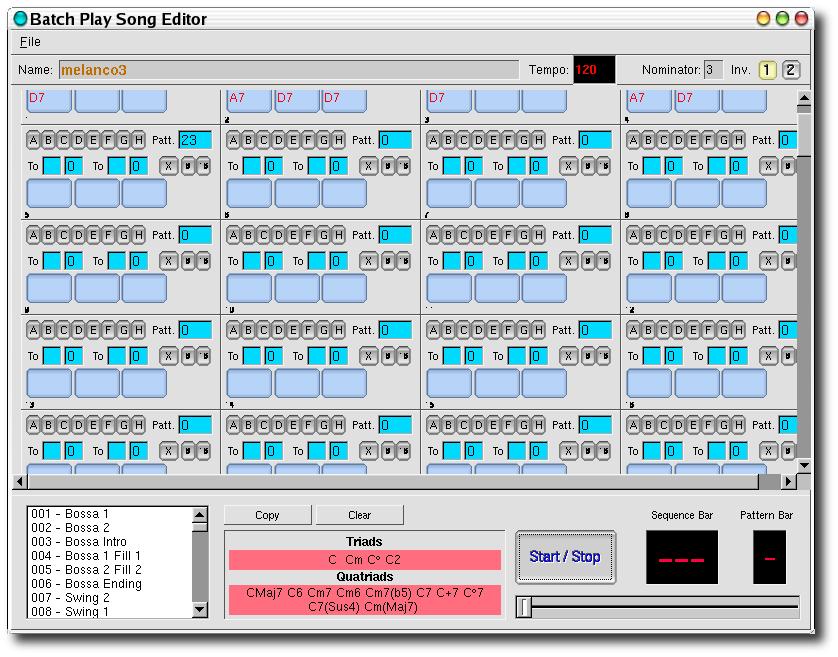
Task: Select '007 - Swing 2' in the list
Action: point(109,598)
